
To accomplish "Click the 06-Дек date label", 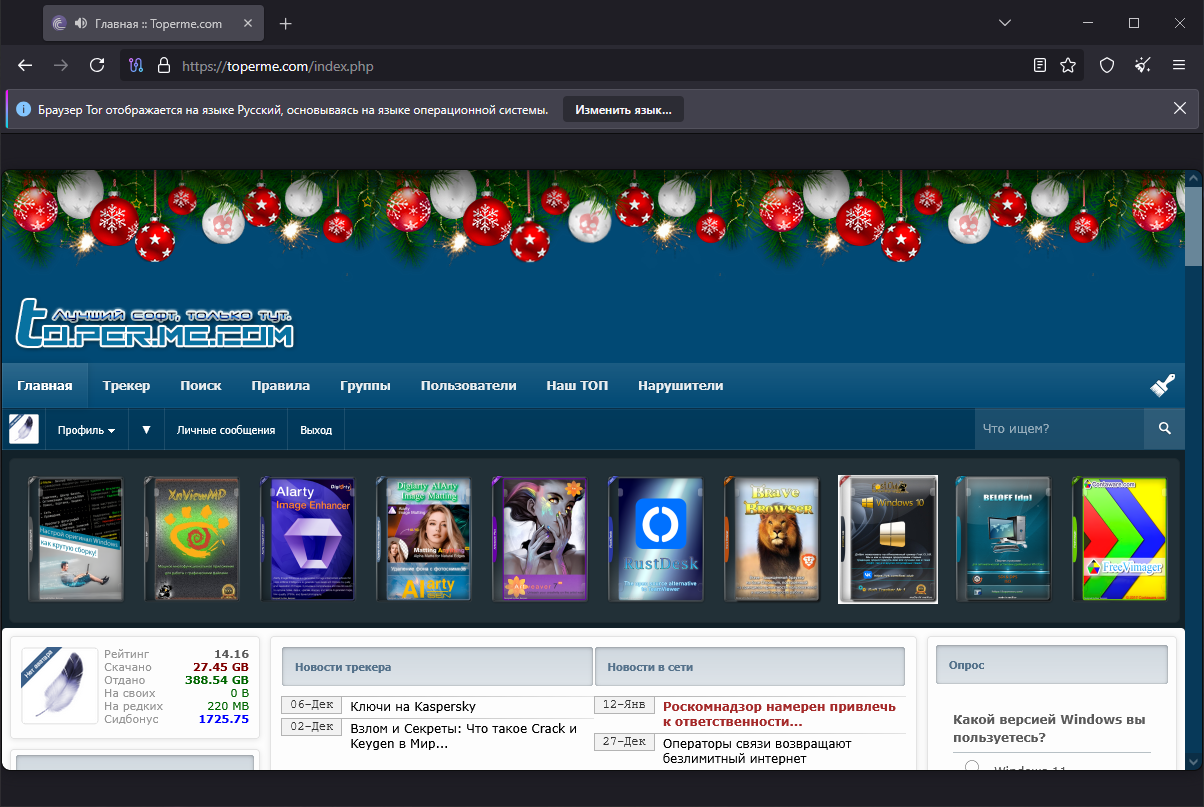I will (311, 705).
